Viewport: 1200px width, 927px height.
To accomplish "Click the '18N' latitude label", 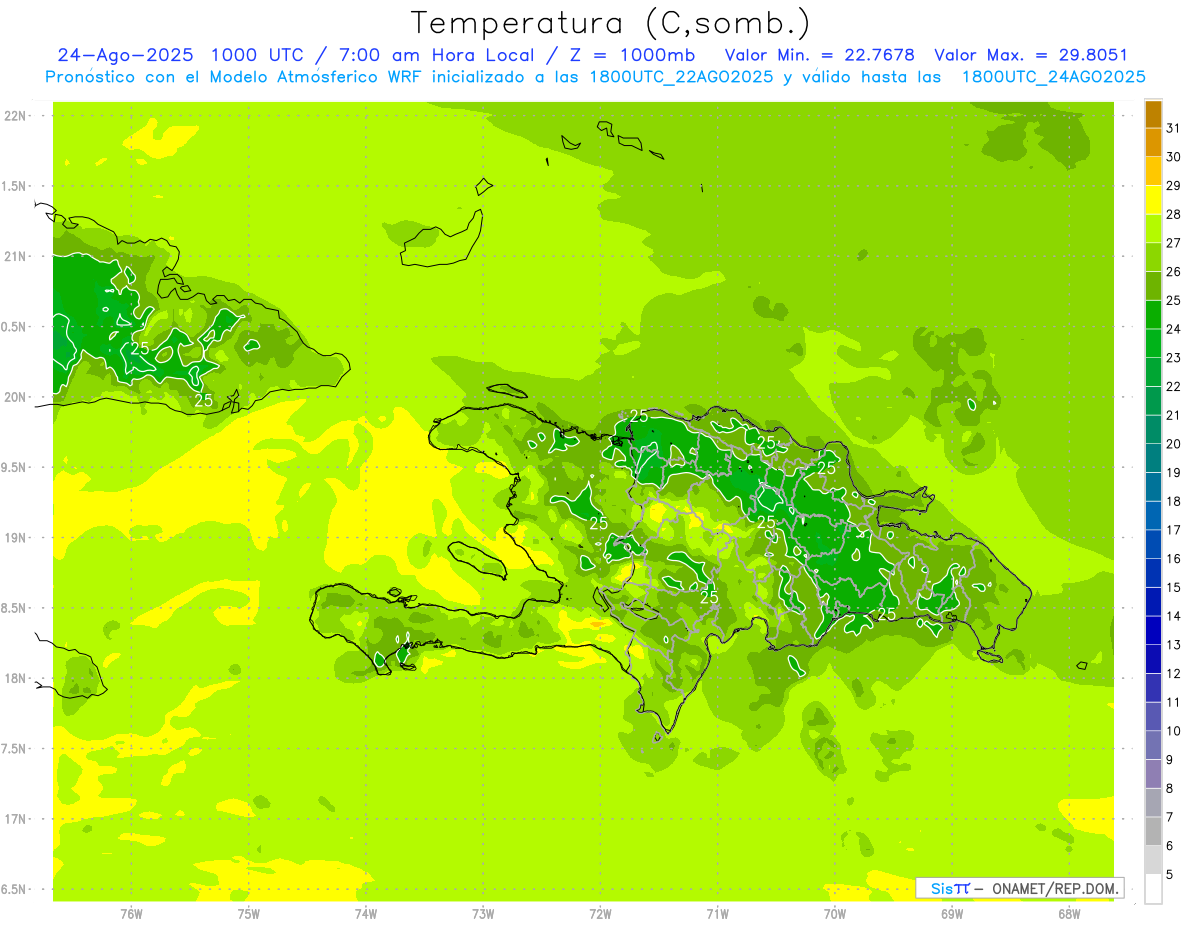I will [x=15, y=678].
